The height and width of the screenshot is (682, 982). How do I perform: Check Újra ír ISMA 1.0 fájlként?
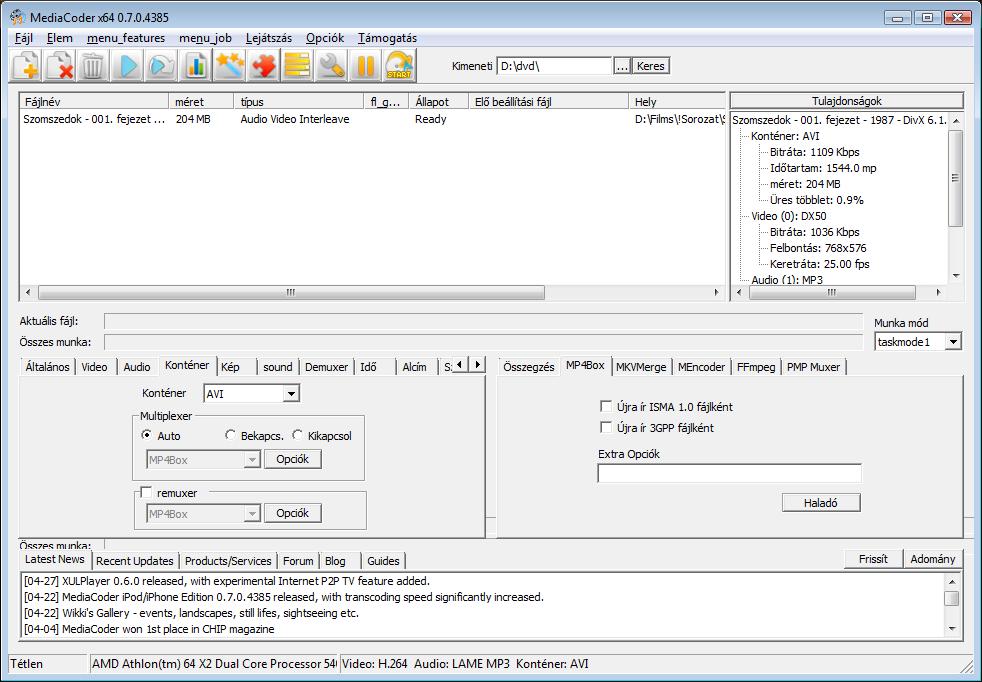coord(606,406)
